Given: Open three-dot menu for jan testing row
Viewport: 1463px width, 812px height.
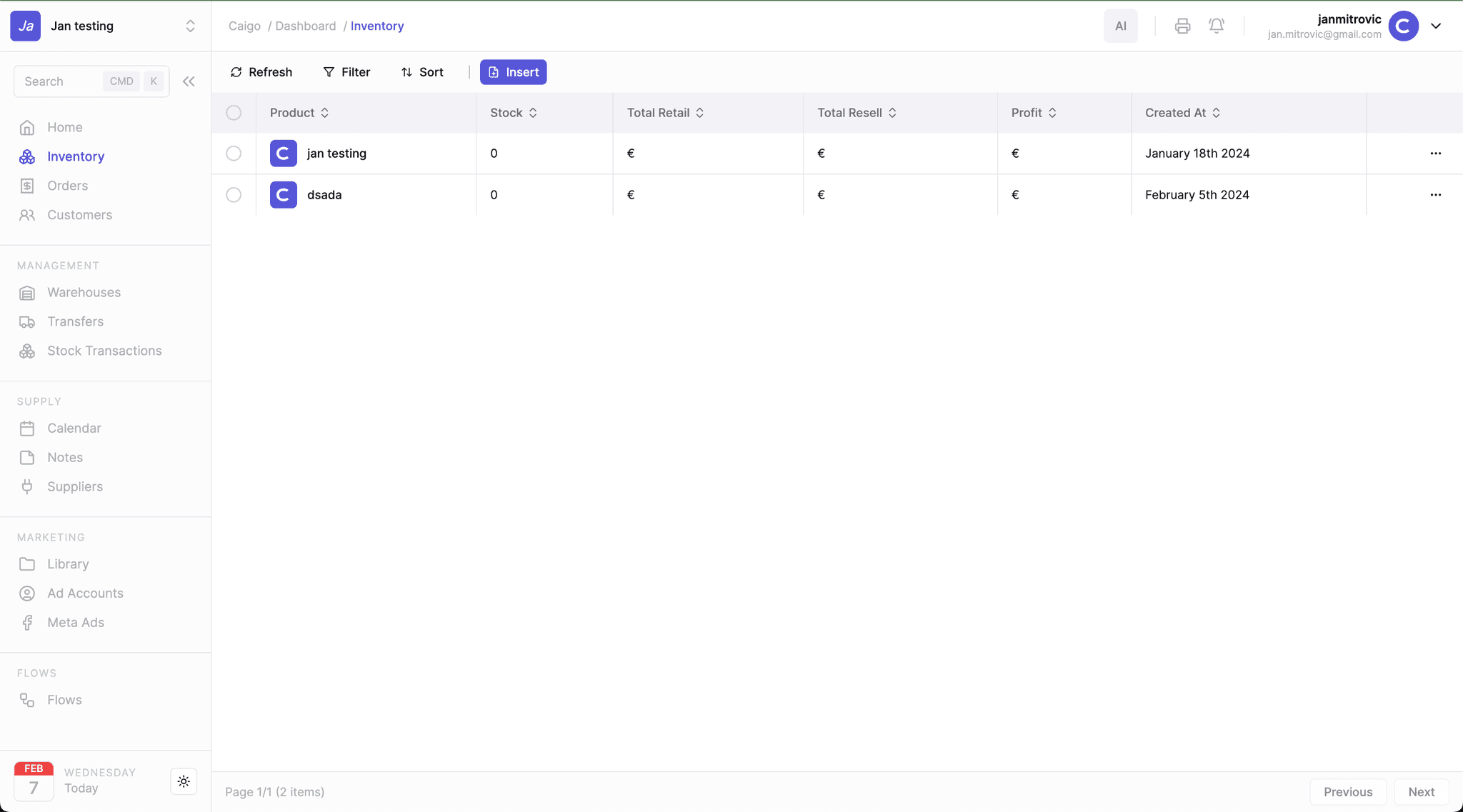Looking at the screenshot, I should click(x=1435, y=154).
